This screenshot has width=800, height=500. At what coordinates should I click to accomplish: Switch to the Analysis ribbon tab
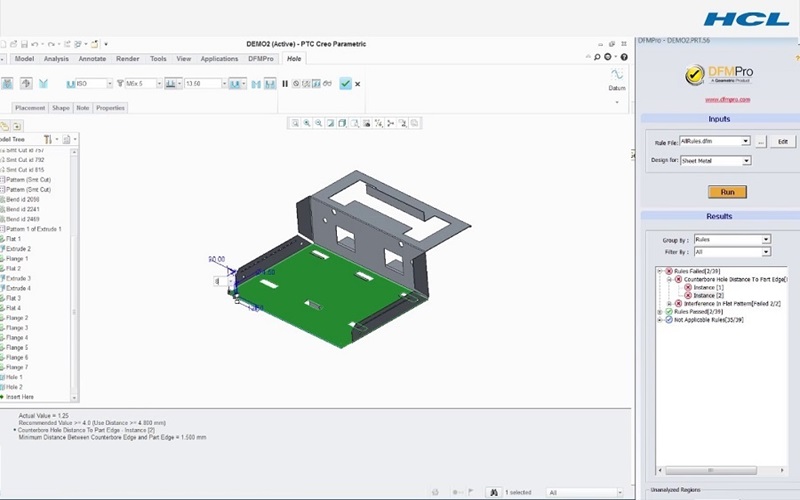56,59
